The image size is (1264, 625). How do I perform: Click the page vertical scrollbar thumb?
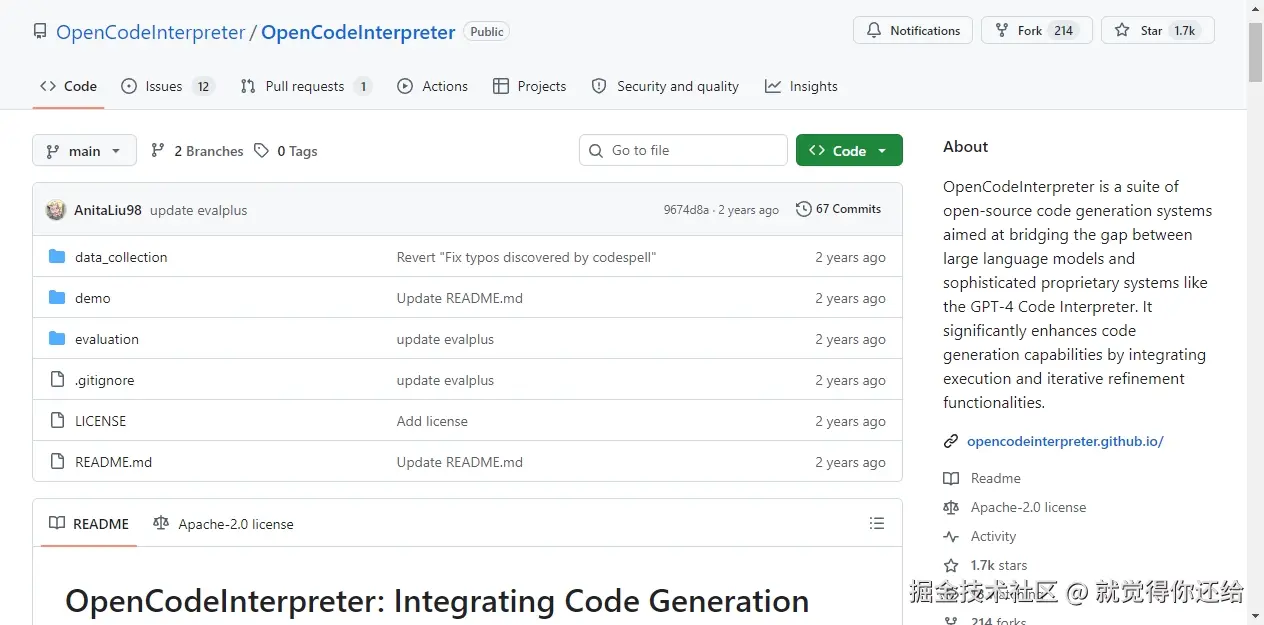tap(1255, 50)
